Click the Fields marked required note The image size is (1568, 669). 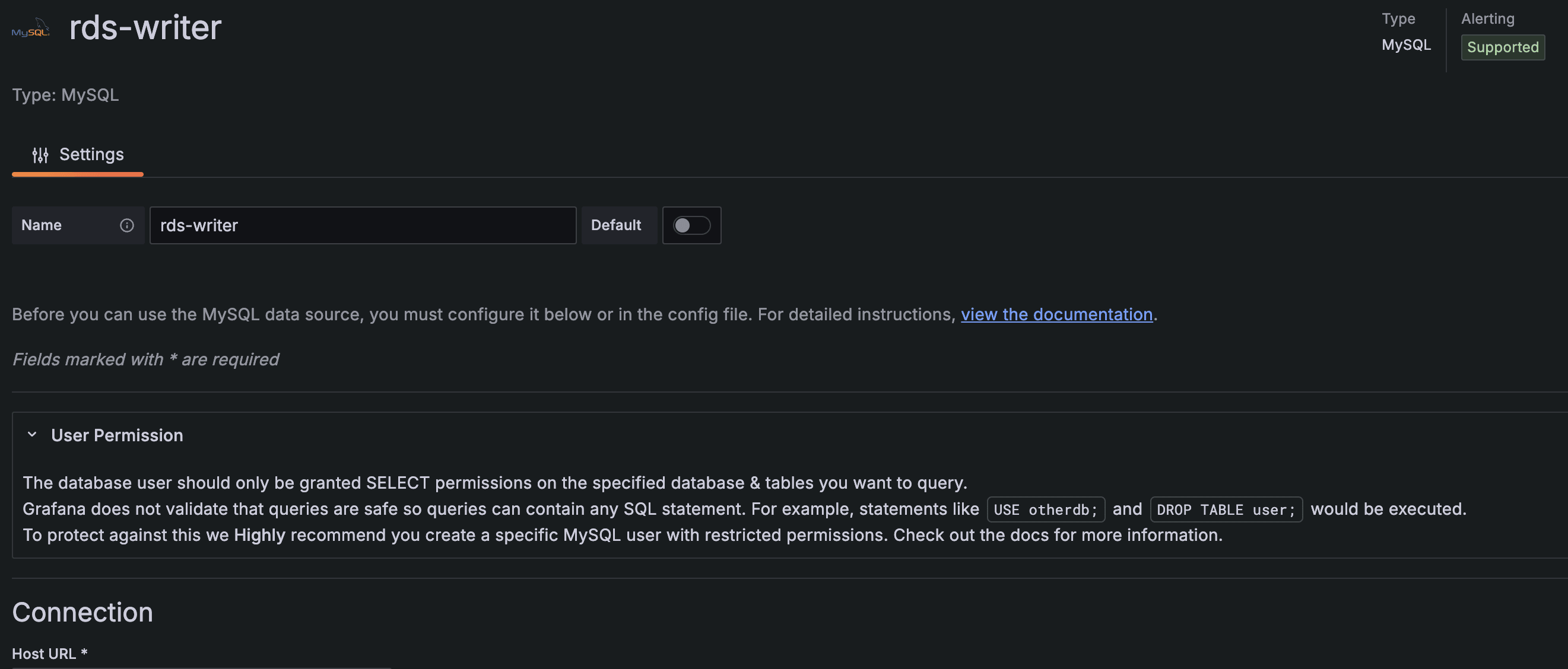tap(145, 359)
